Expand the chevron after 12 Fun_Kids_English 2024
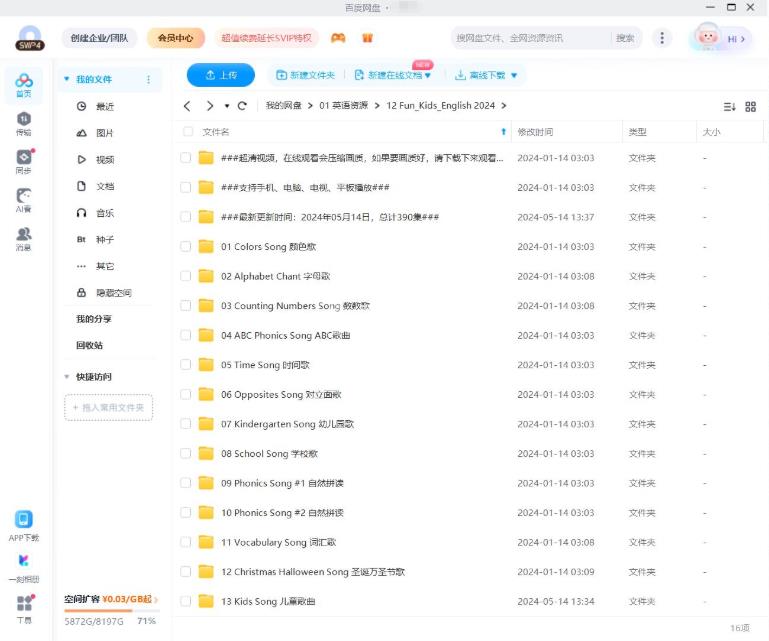The image size is (769, 641). 504,106
